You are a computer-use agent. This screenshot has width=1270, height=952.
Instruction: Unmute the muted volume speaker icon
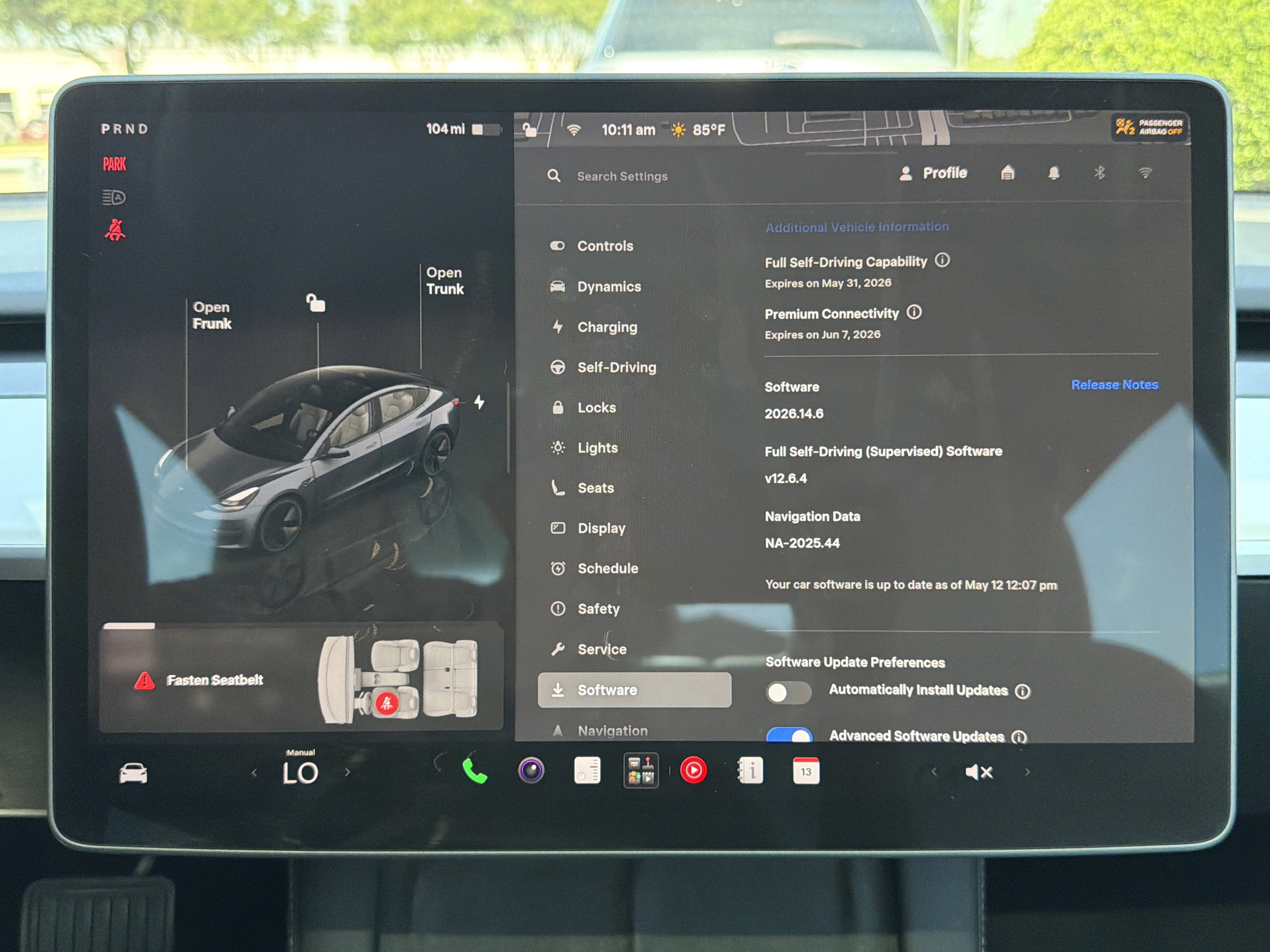pyautogui.click(x=979, y=772)
